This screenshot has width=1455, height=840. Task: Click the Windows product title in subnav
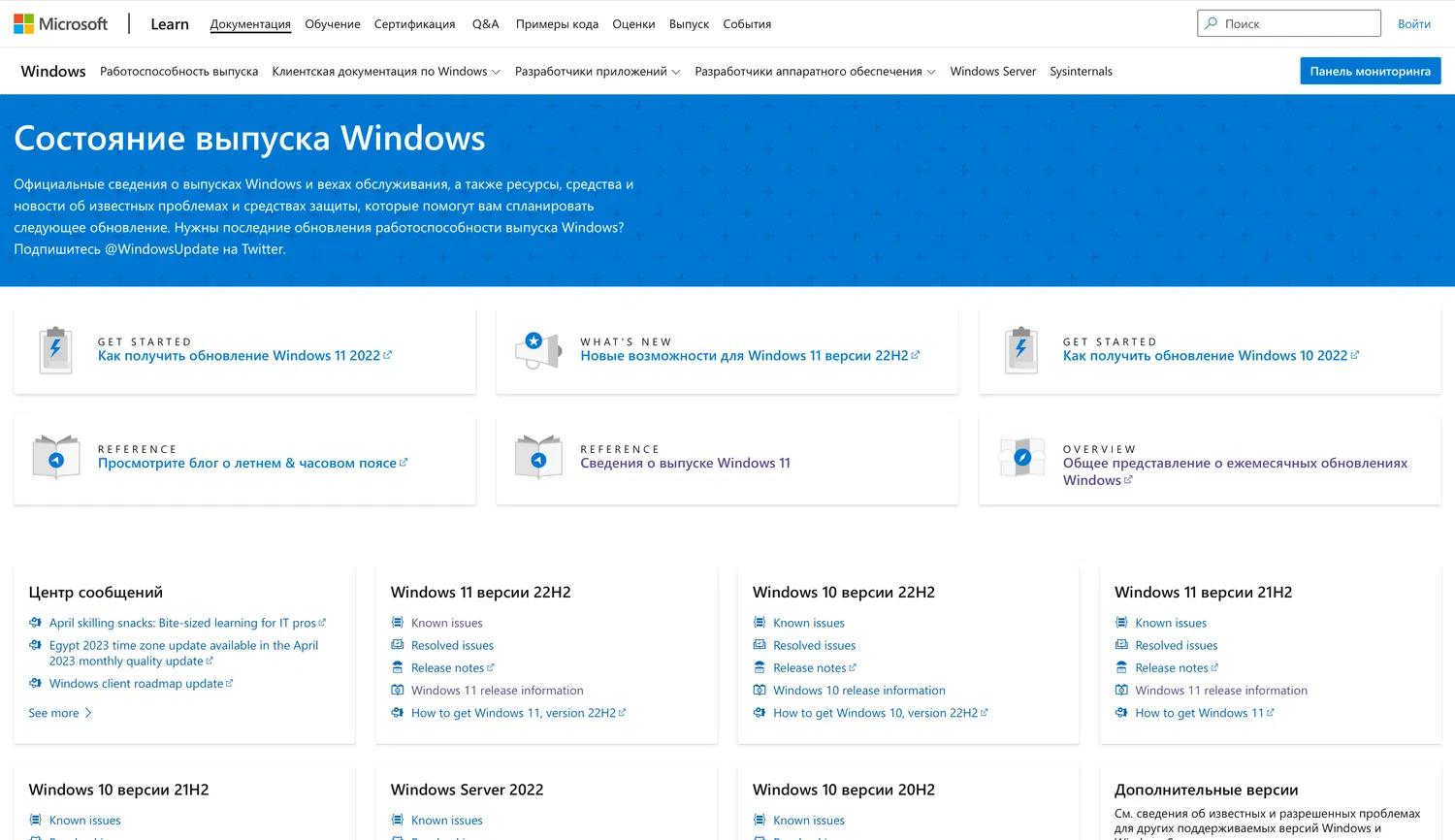[x=53, y=72]
